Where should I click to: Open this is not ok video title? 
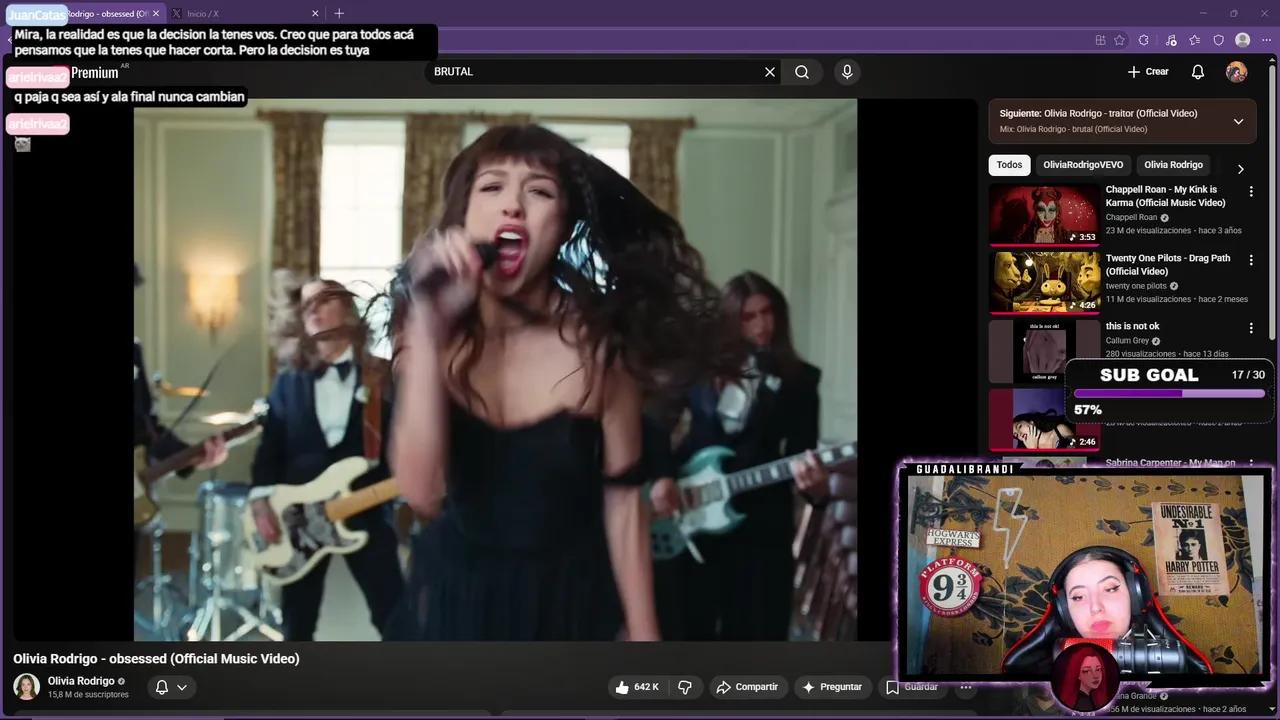click(x=1132, y=326)
